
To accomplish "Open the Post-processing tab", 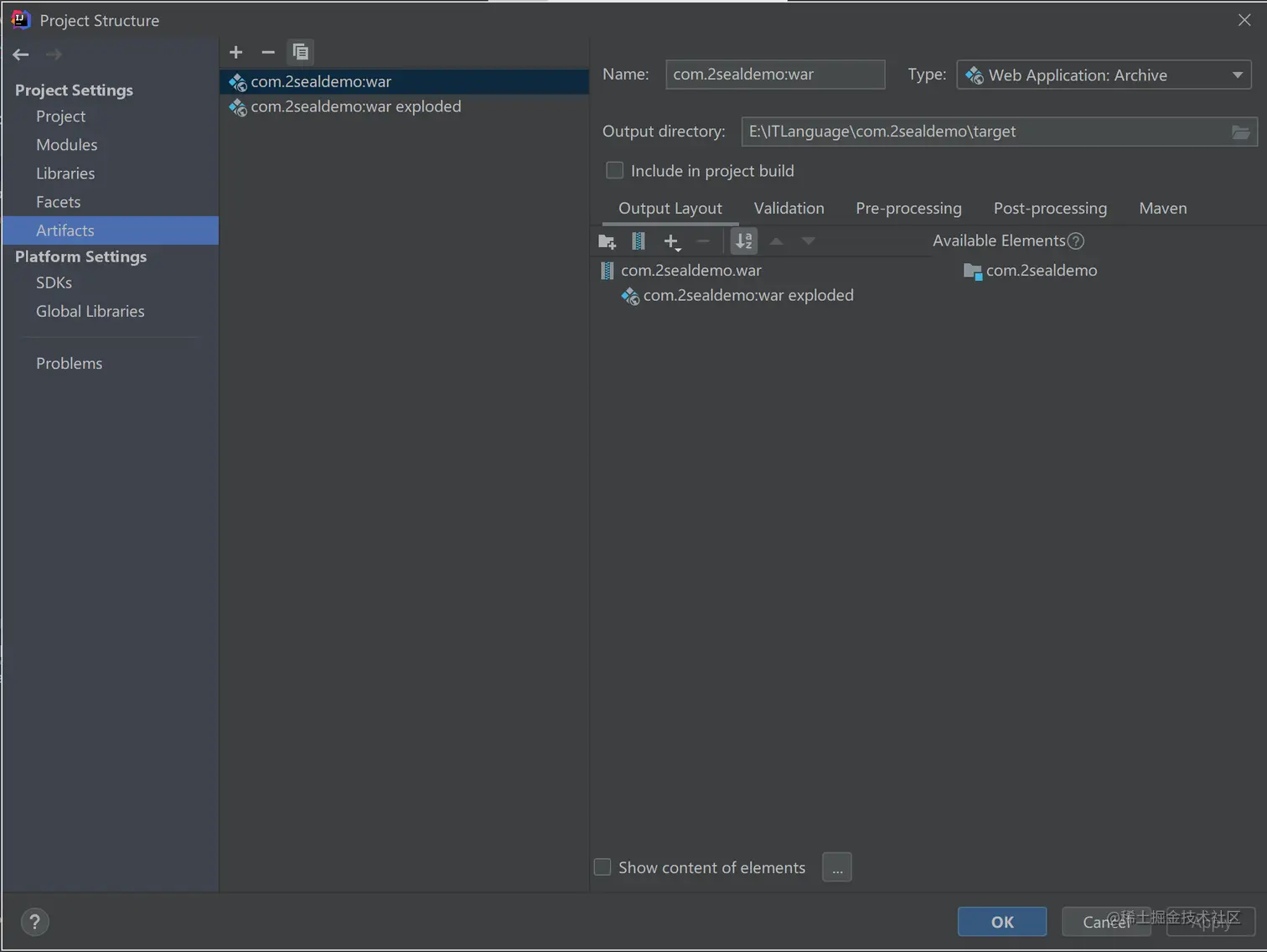I will point(1050,209).
